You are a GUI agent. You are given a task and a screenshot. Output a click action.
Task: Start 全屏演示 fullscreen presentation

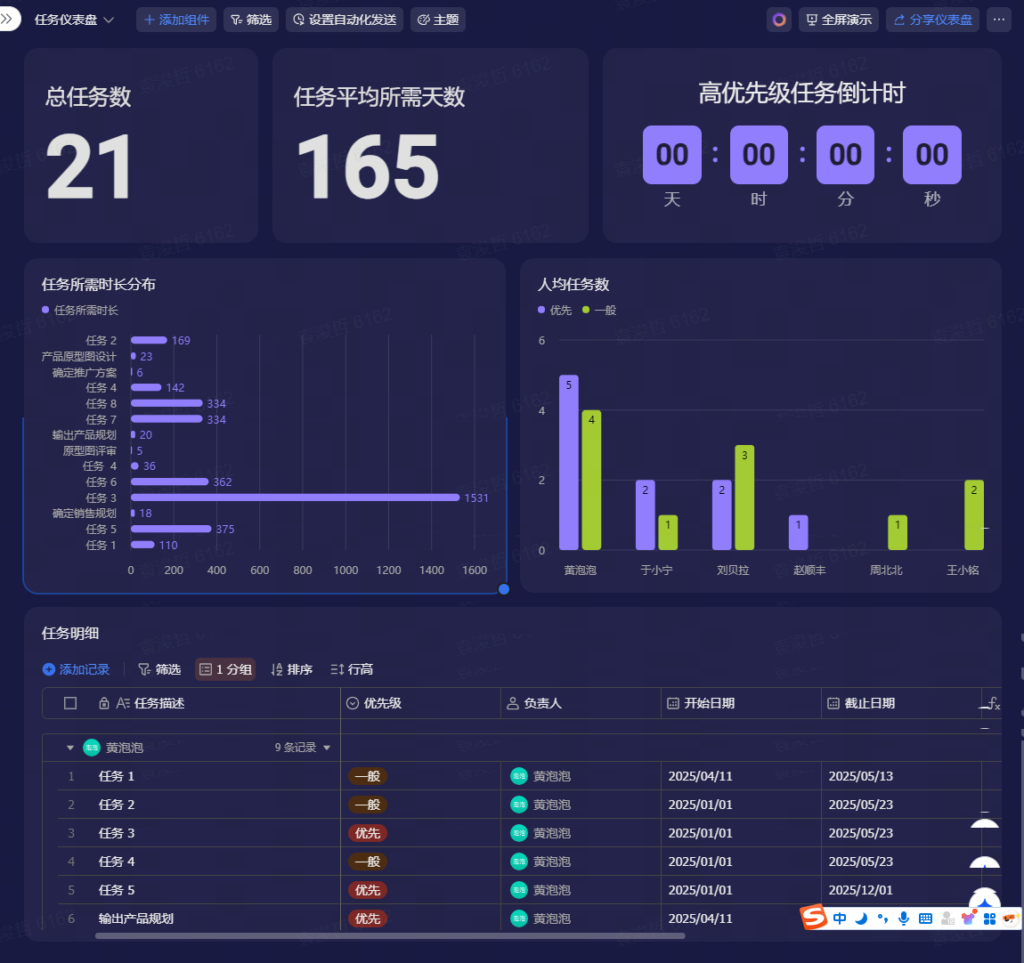point(838,20)
